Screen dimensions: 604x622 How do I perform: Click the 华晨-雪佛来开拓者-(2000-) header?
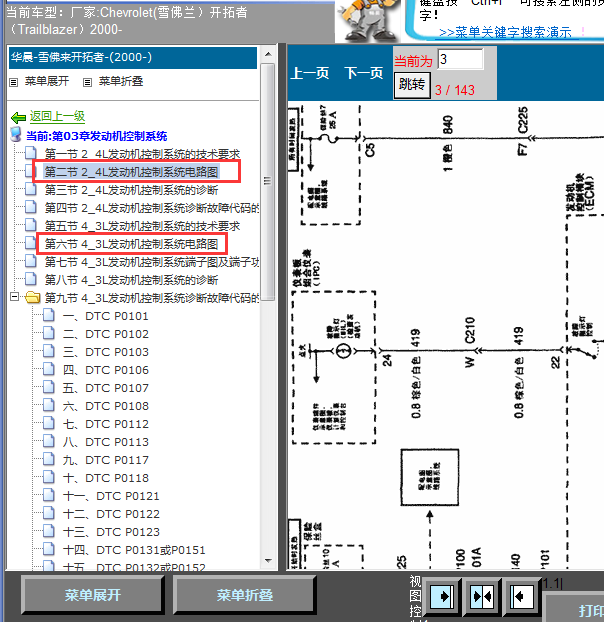(x=133, y=58)
